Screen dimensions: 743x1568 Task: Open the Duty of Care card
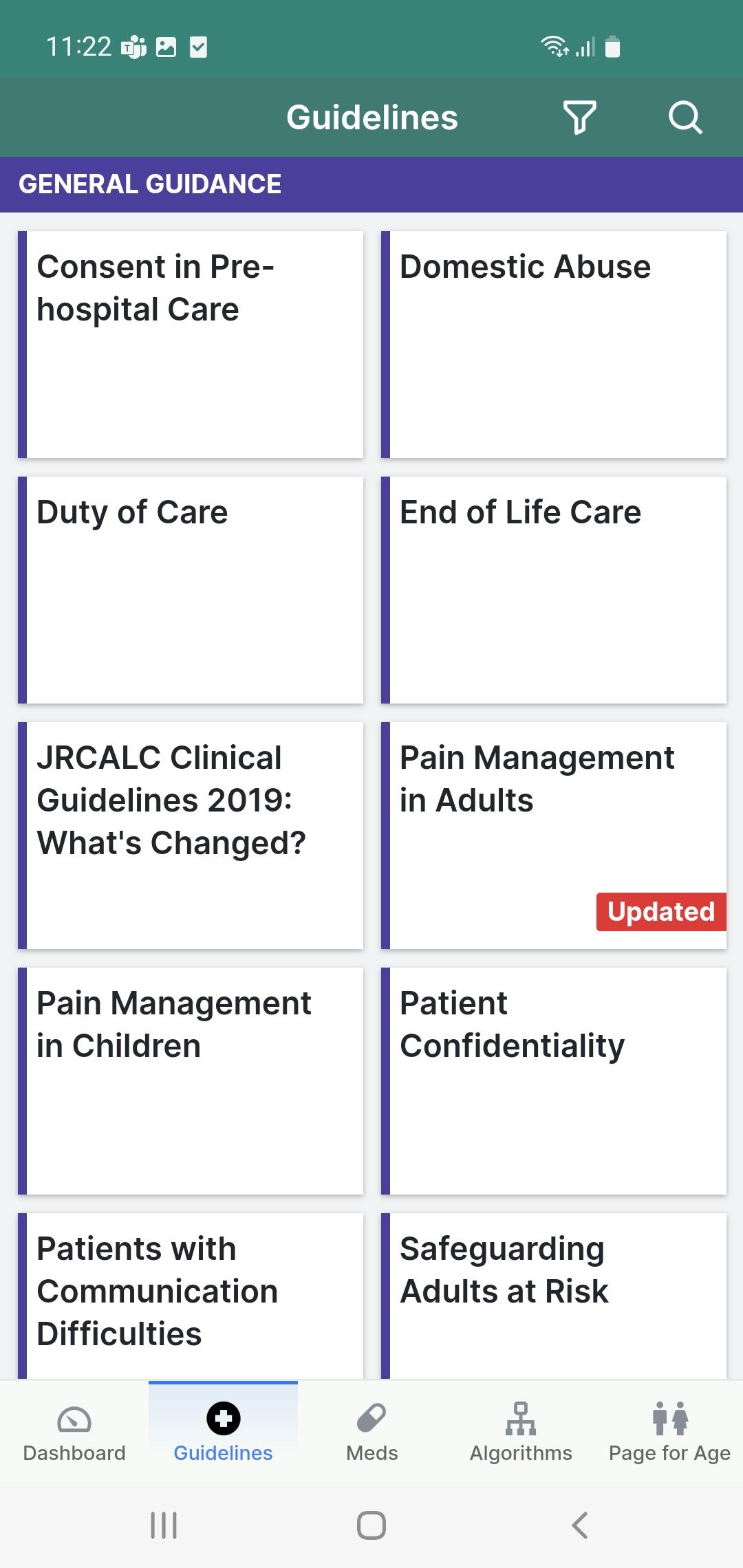click(x=191, y=590)
